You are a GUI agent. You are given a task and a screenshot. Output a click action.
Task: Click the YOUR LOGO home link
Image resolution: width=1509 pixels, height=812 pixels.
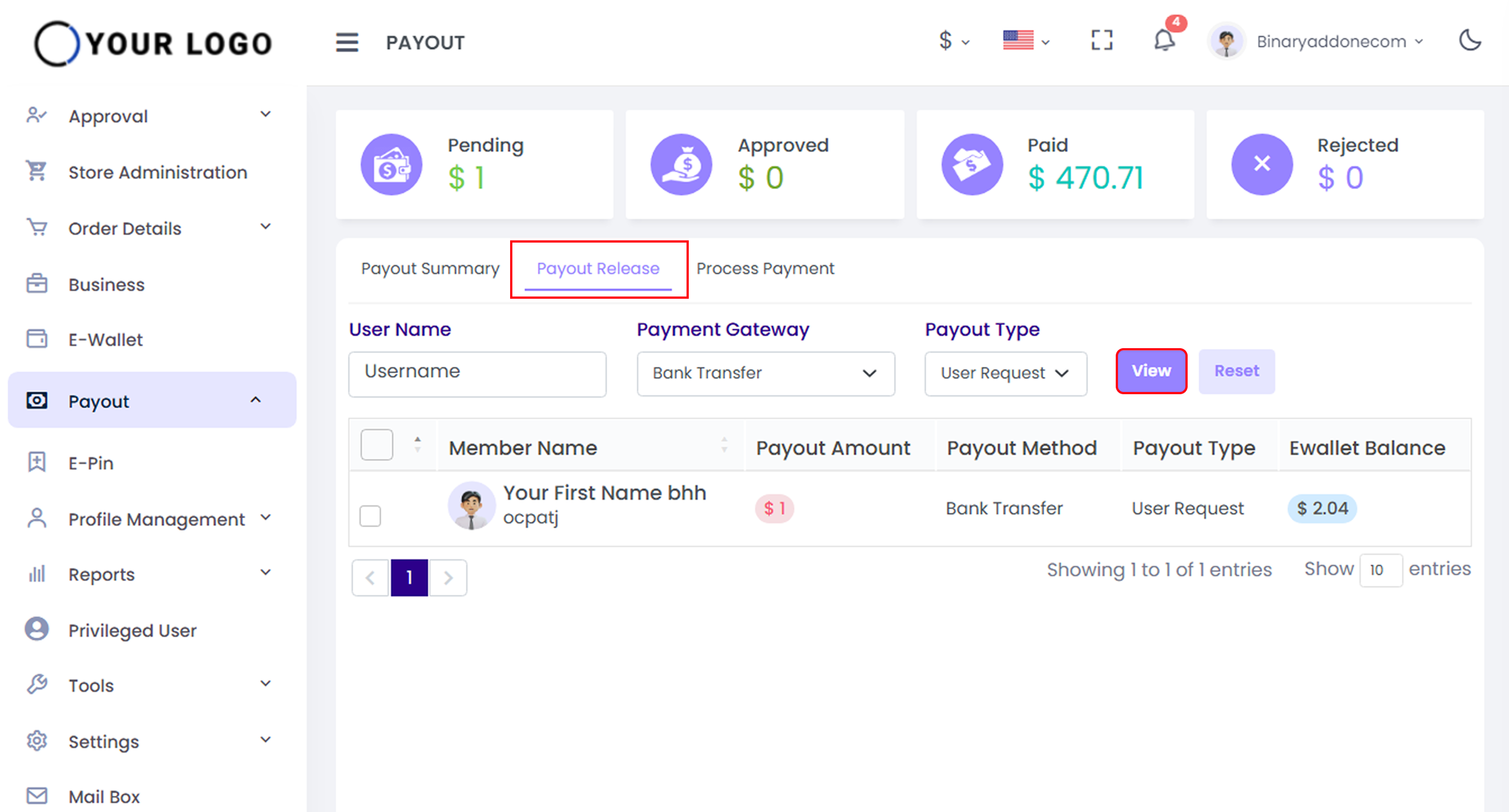click(x=153, y=43)
